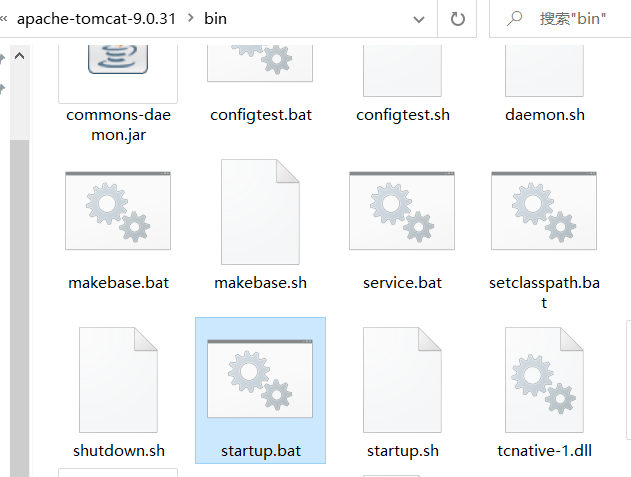Click the shutdown.sh file name
631x477 pixels.
(119, 451)
